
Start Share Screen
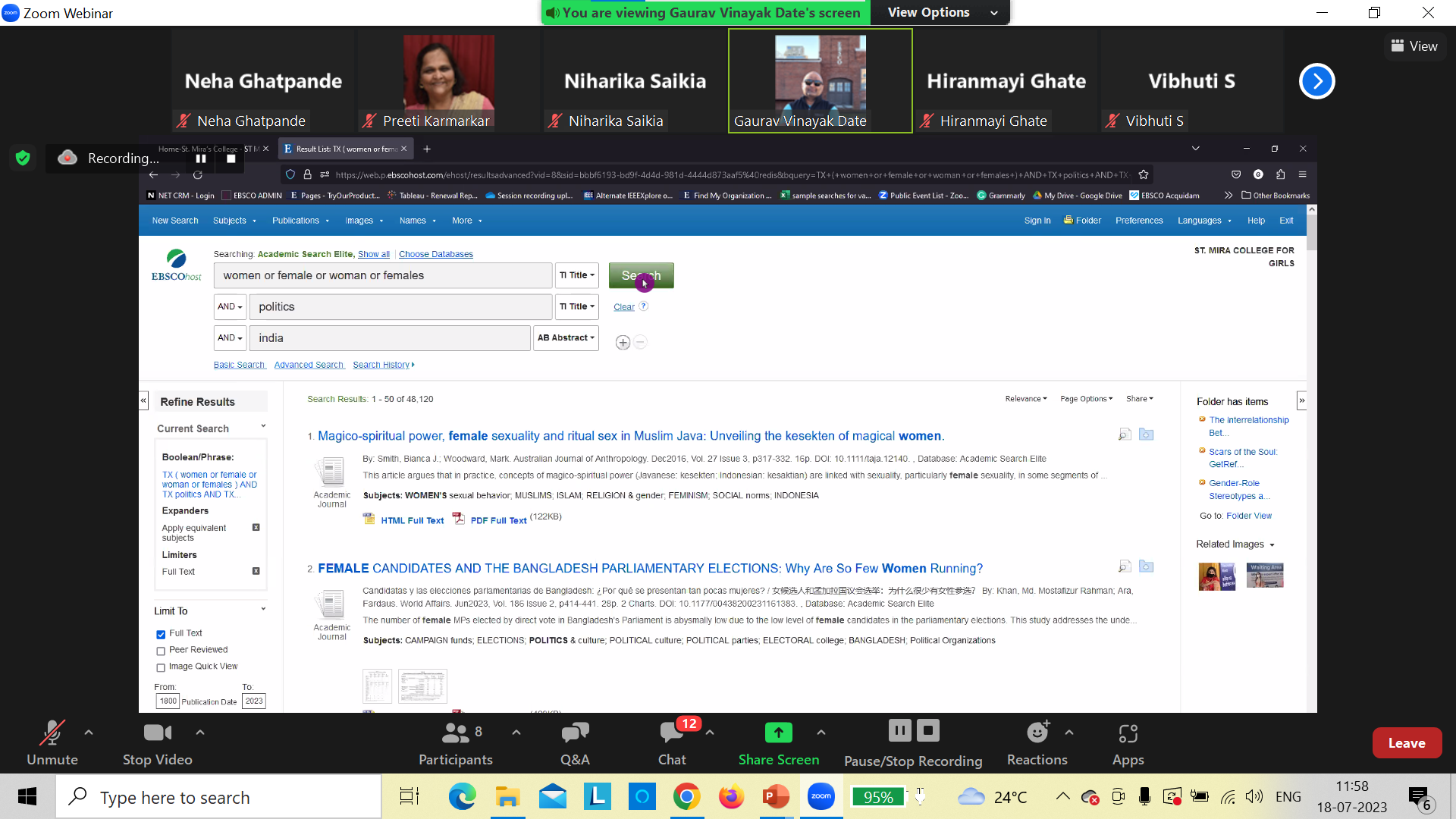779,743
